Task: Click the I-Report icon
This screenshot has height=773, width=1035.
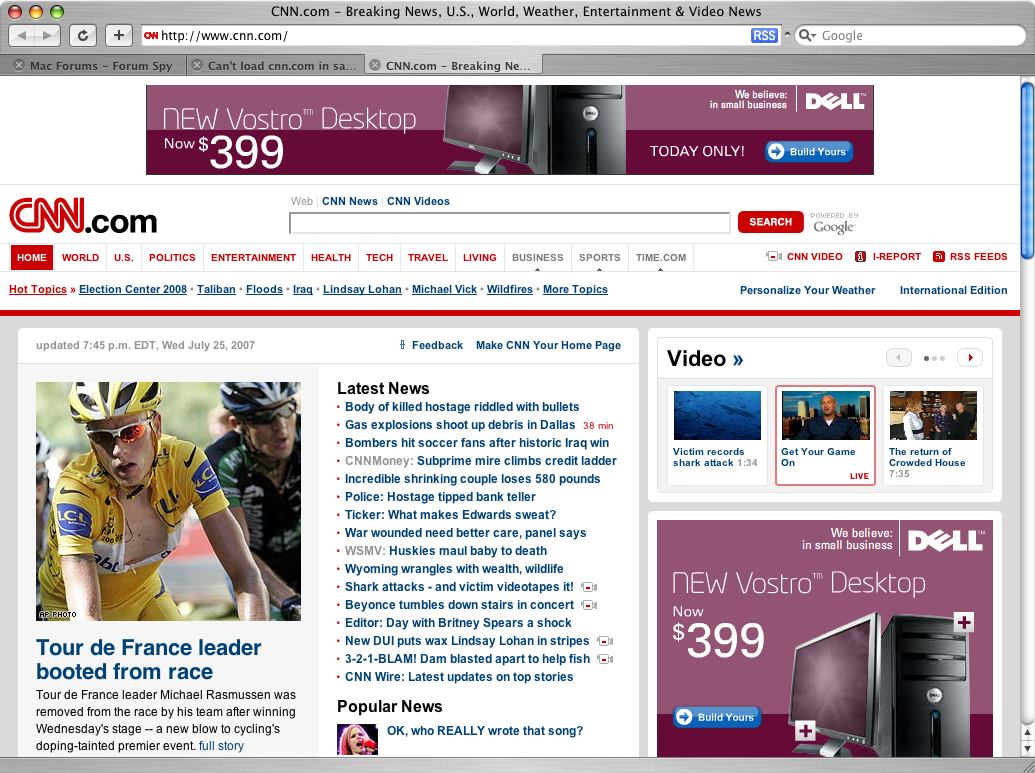Action: click(860, 256)
